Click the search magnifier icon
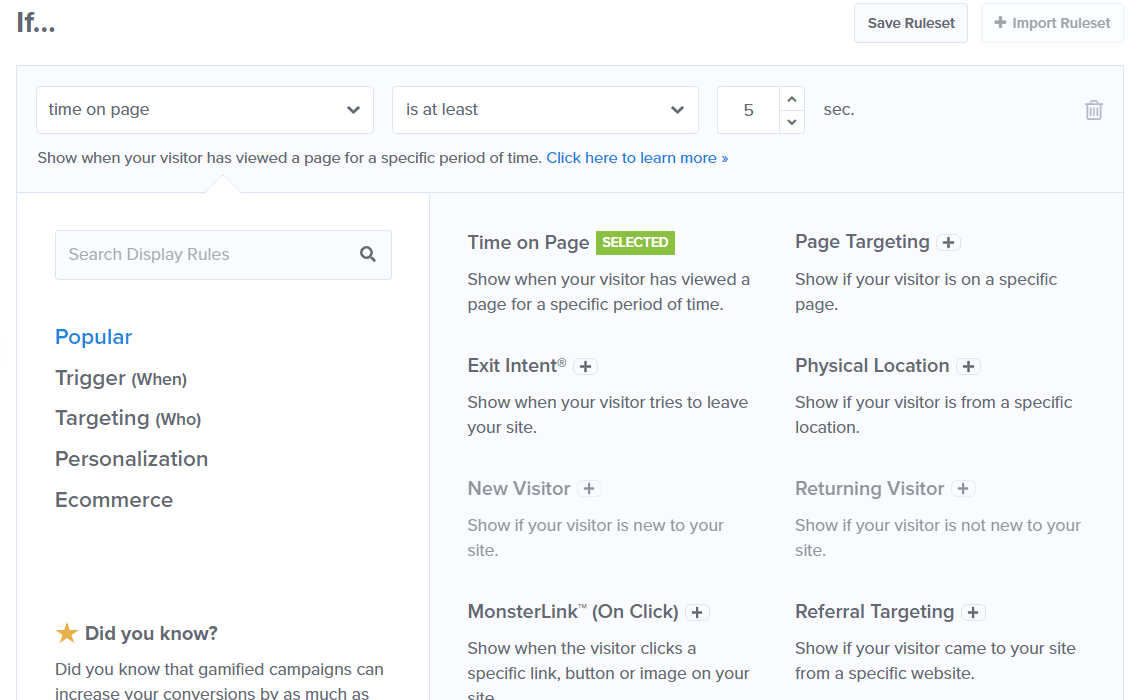1140x700 pixels. (x=368, y=254)
